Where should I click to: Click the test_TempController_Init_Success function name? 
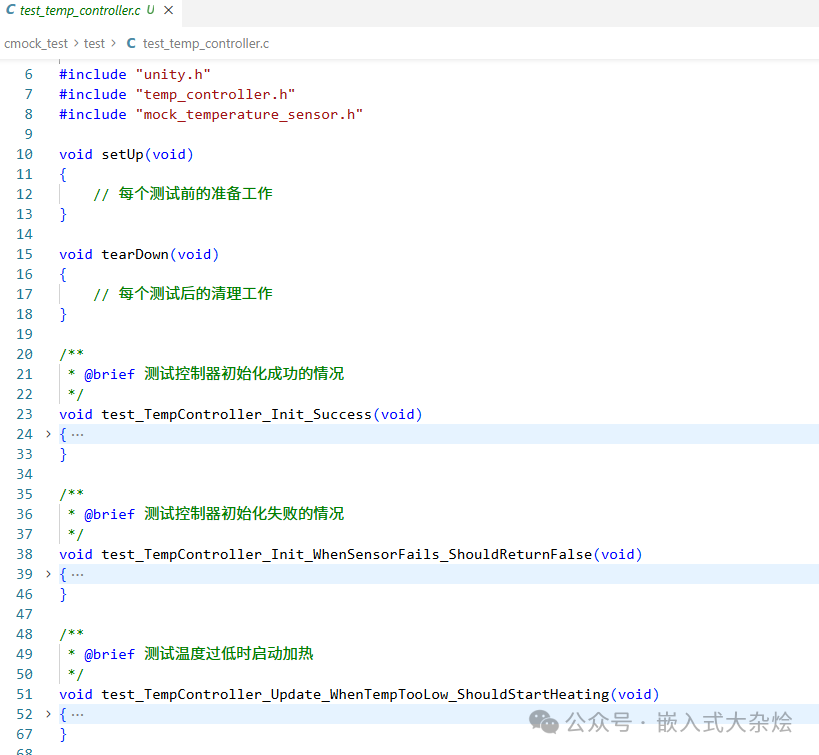pyautogui.click(x=237, y=414)
